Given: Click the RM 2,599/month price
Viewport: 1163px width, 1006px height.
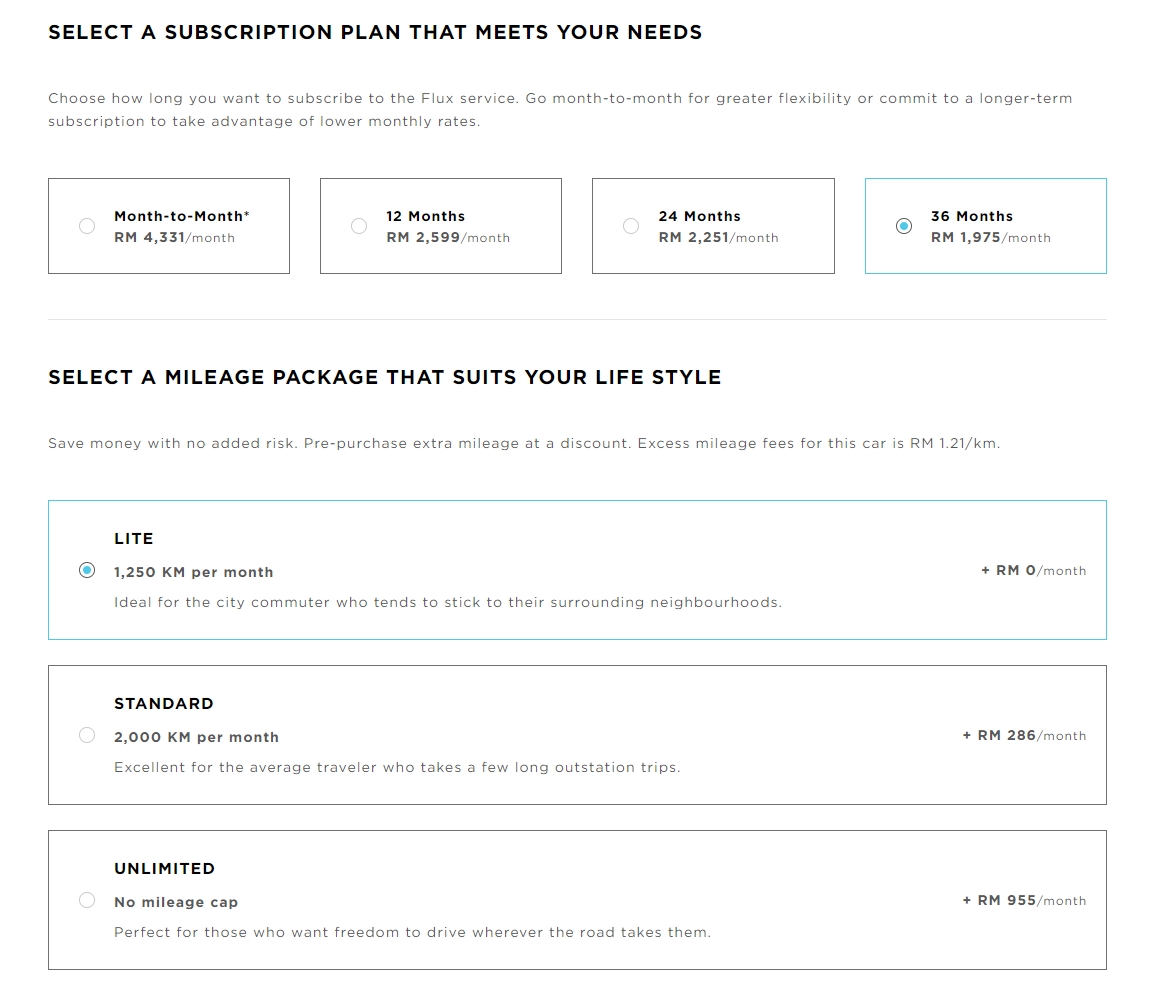Looking at the screenshot, I should pyautogui.click(x=448, y=238).
